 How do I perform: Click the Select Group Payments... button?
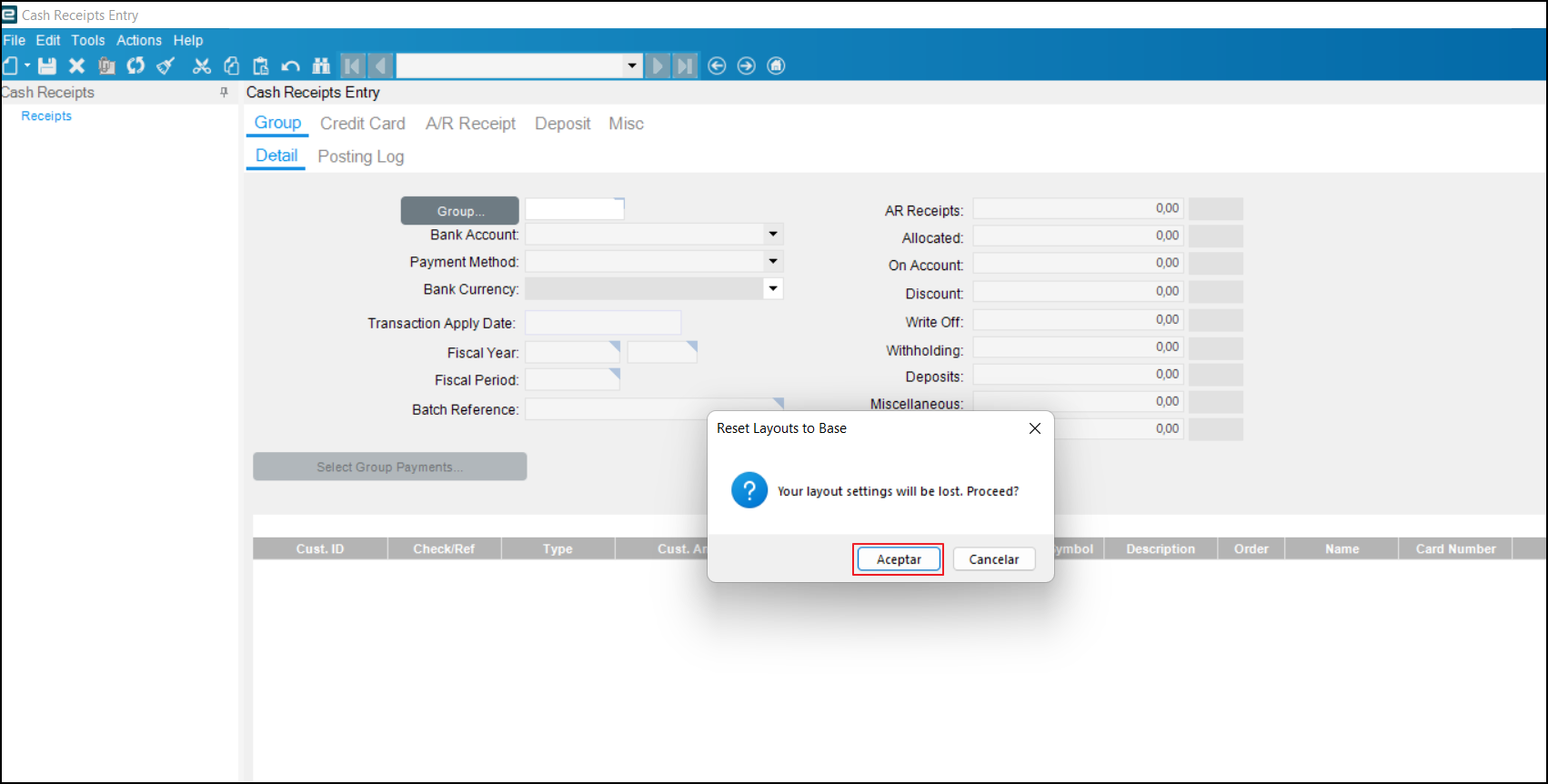click(390, 467)
